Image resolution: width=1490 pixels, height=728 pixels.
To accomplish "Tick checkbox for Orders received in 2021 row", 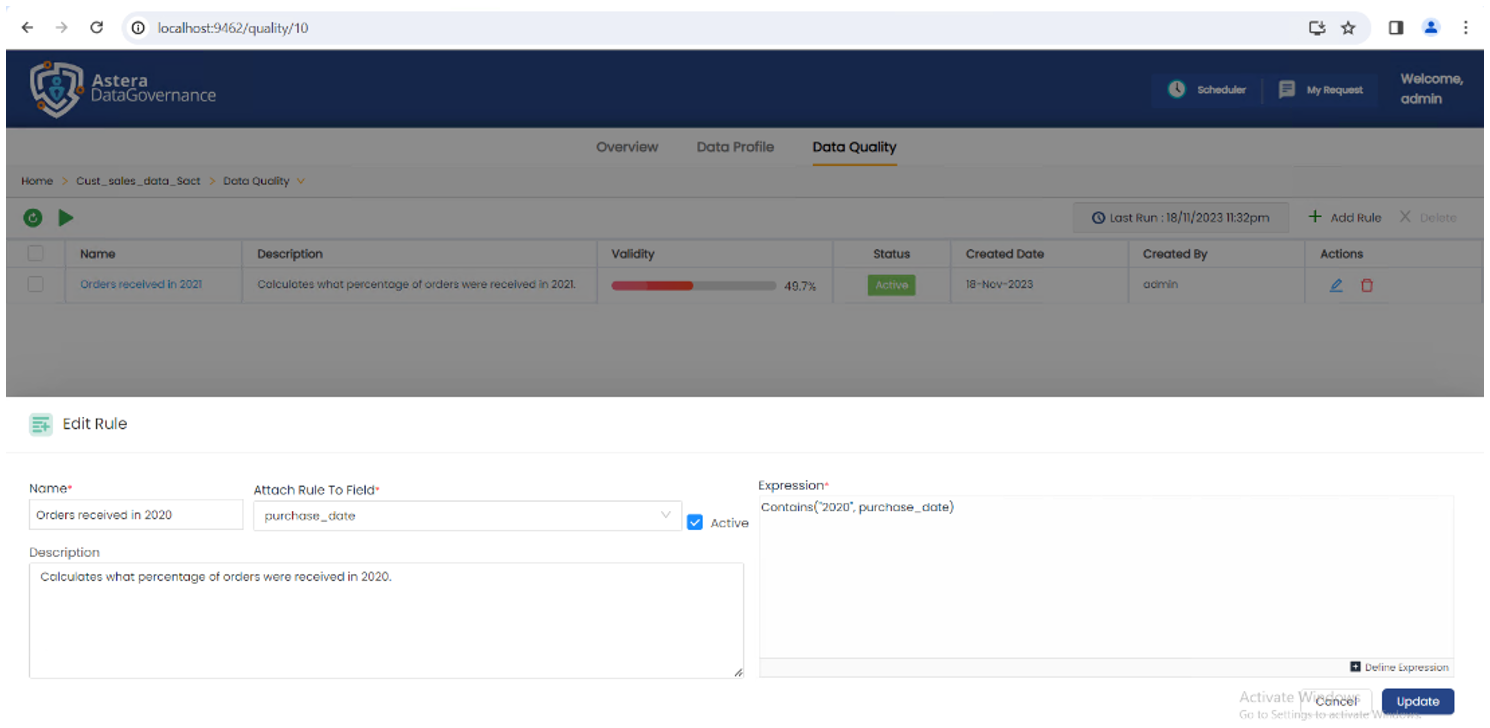I will point(35,285).
